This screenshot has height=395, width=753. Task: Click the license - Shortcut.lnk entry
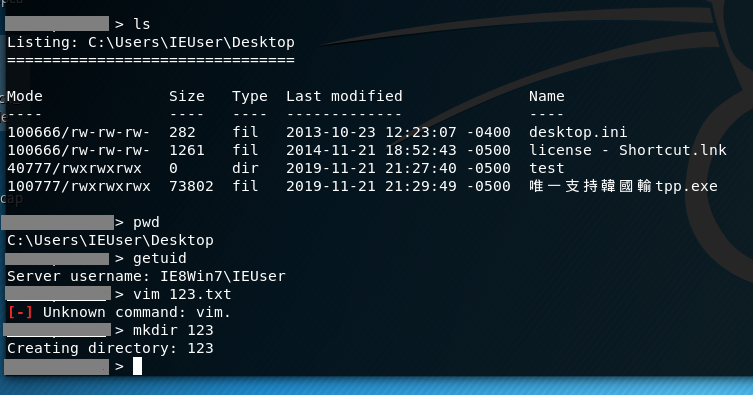[628, 150]
